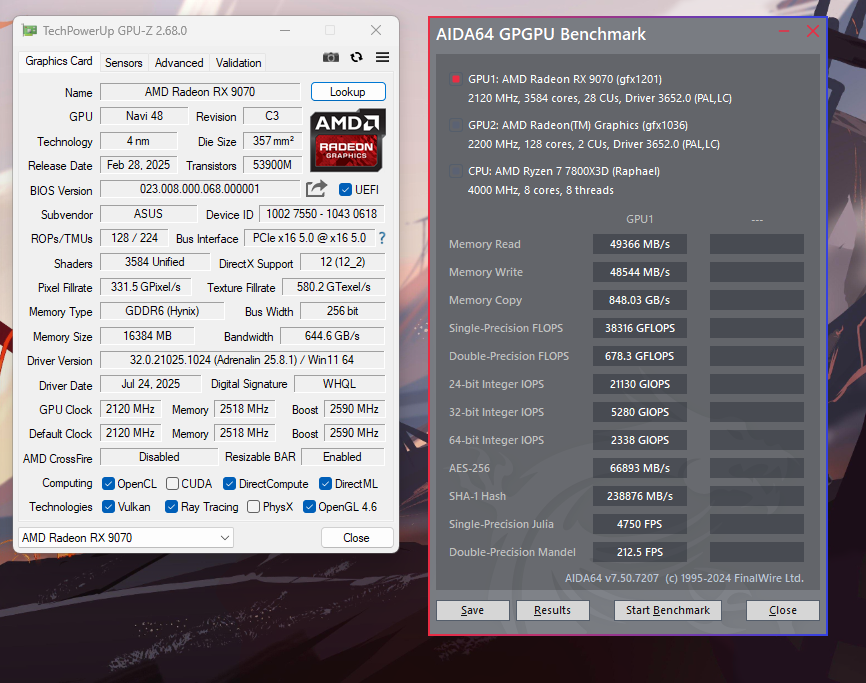Check CPU AMD Ryzen 7 7800X3D box
The height and width of the screenshot is (683, 866).
456,171
